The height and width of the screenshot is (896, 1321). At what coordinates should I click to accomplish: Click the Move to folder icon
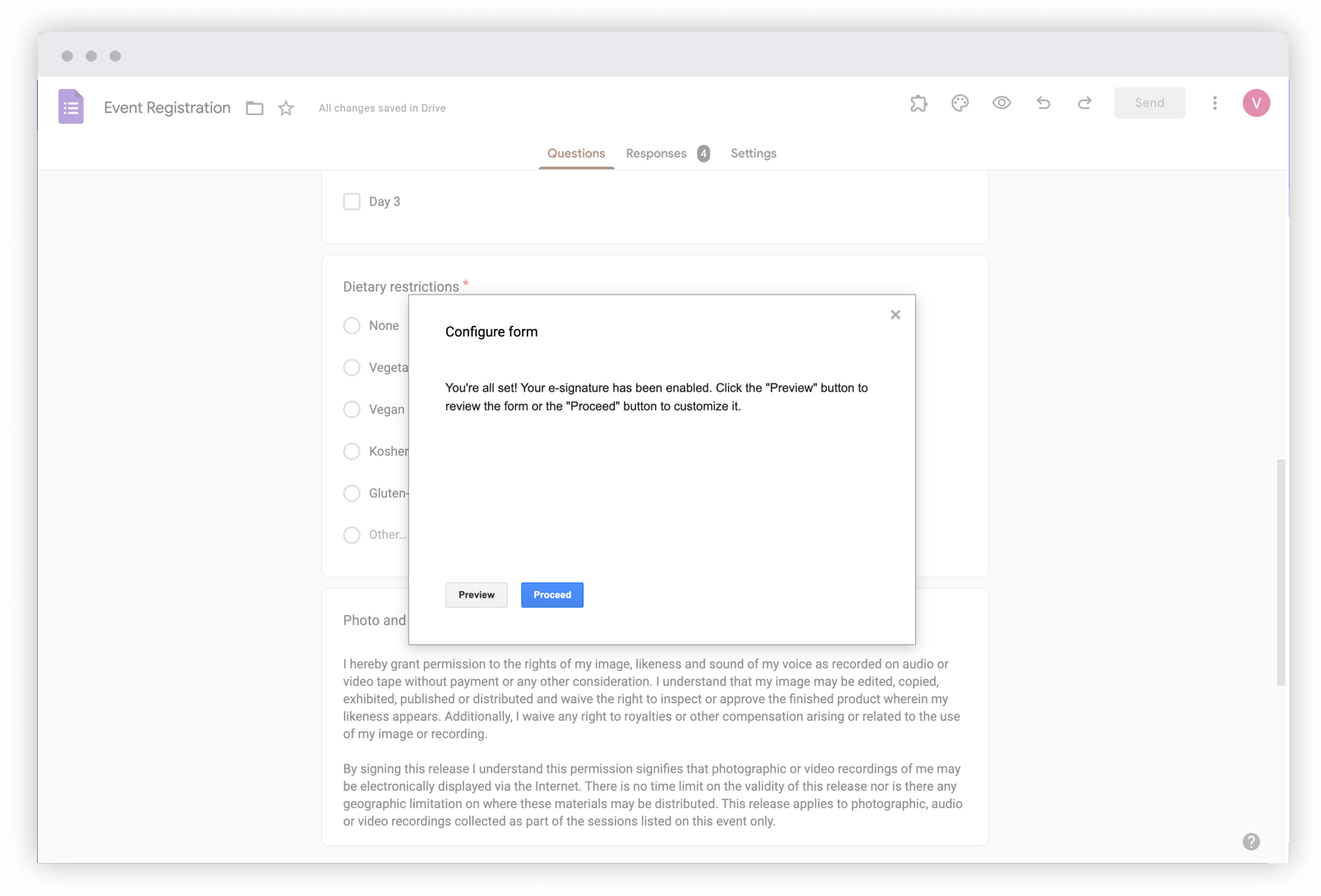click(254, 107)
